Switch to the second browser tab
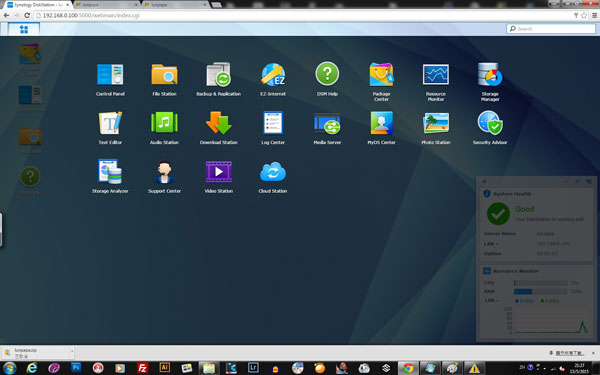This screenshot has width=600, height=375. [x=107, y=5]
